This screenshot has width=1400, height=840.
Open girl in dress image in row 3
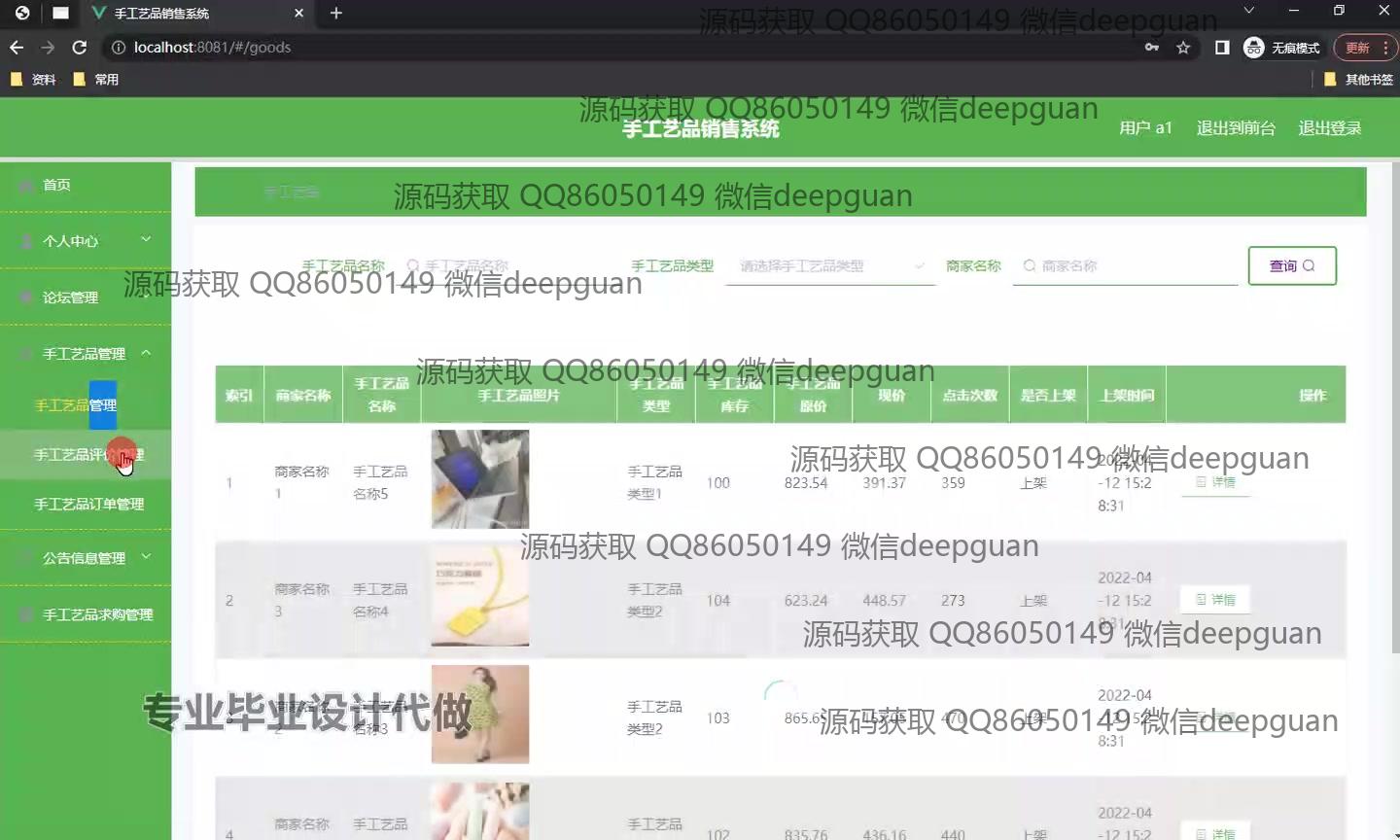click(480, 715)
